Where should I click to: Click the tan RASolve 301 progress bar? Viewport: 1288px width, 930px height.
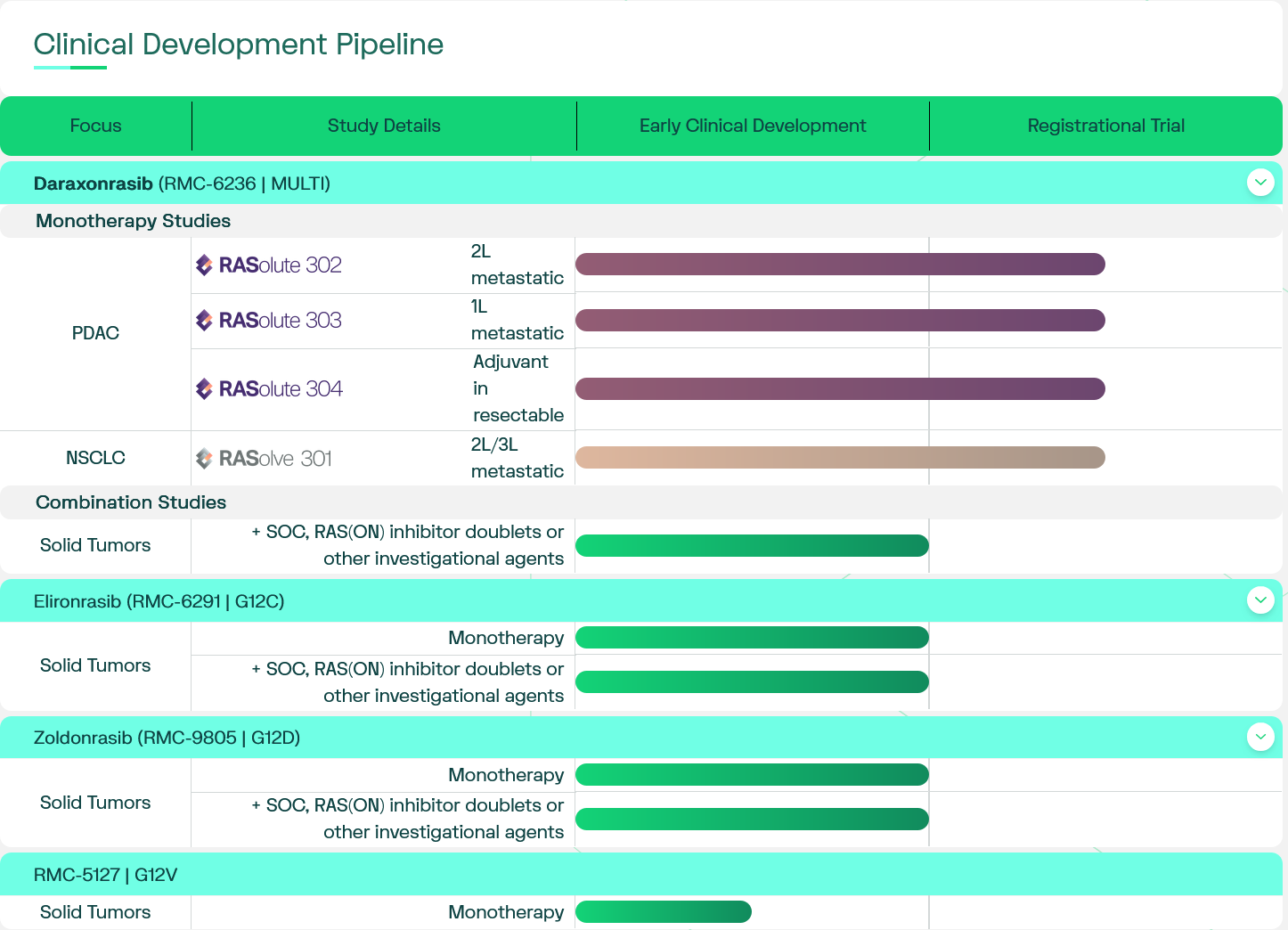click(x=839, y=458)
